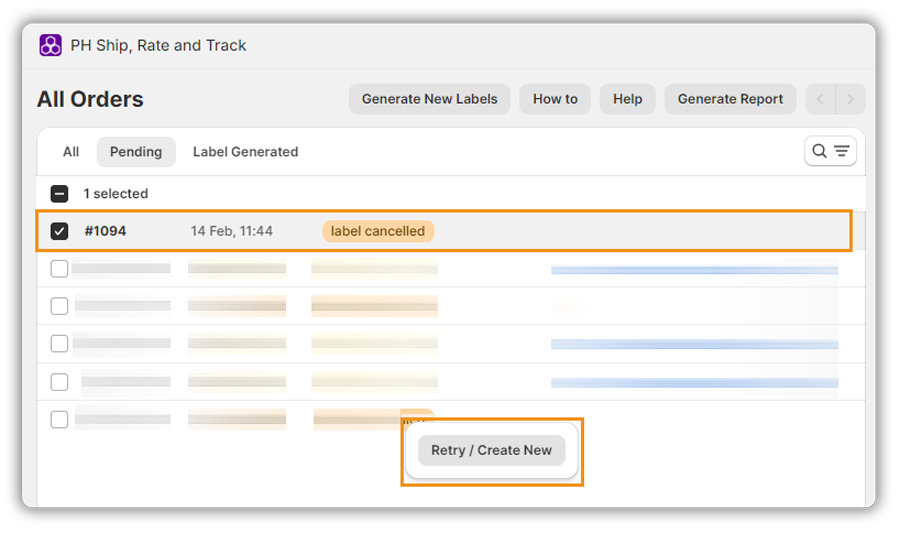The width and height of the screenshot is (900, 533).
Task: Click the Help button
Action: click(627, 99)
